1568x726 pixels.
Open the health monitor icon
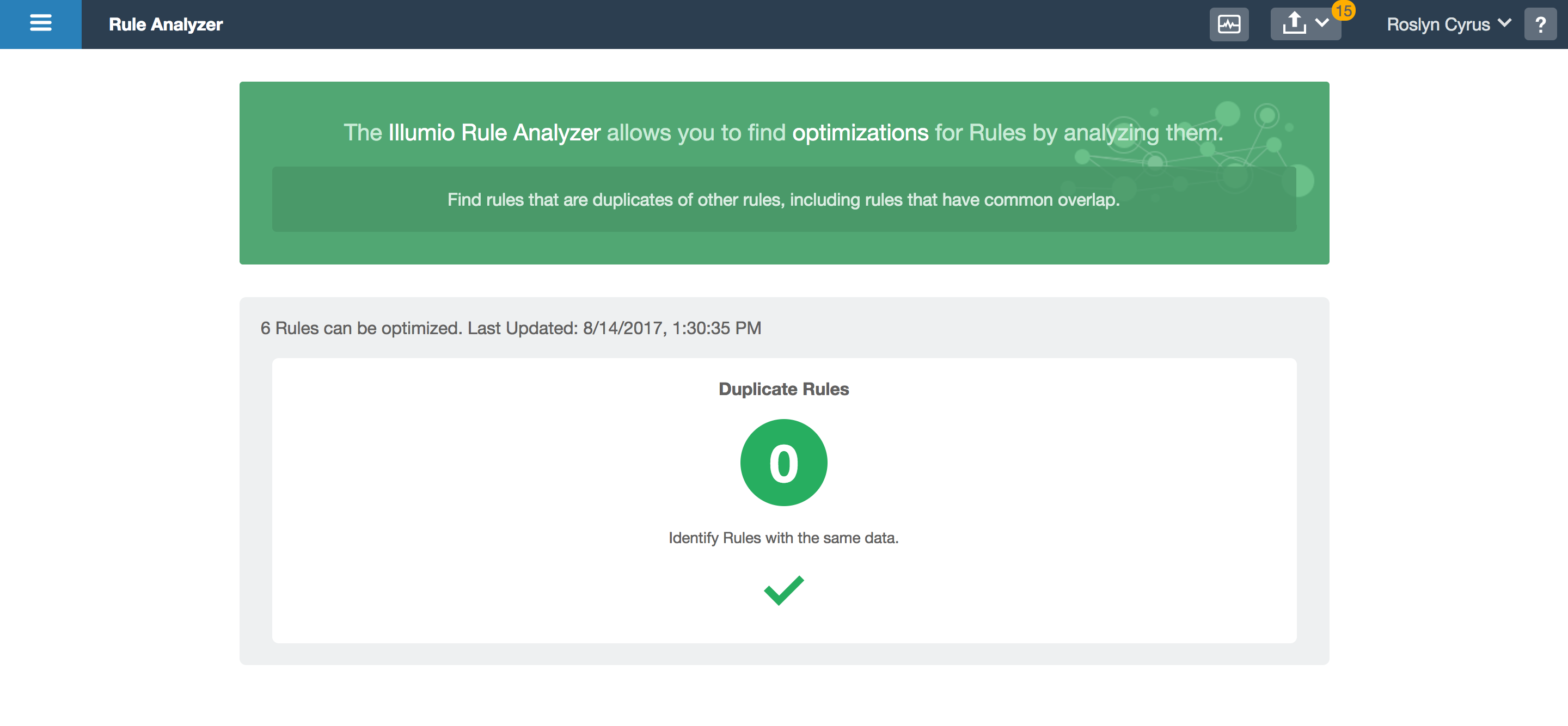[x=1228, y=24]
